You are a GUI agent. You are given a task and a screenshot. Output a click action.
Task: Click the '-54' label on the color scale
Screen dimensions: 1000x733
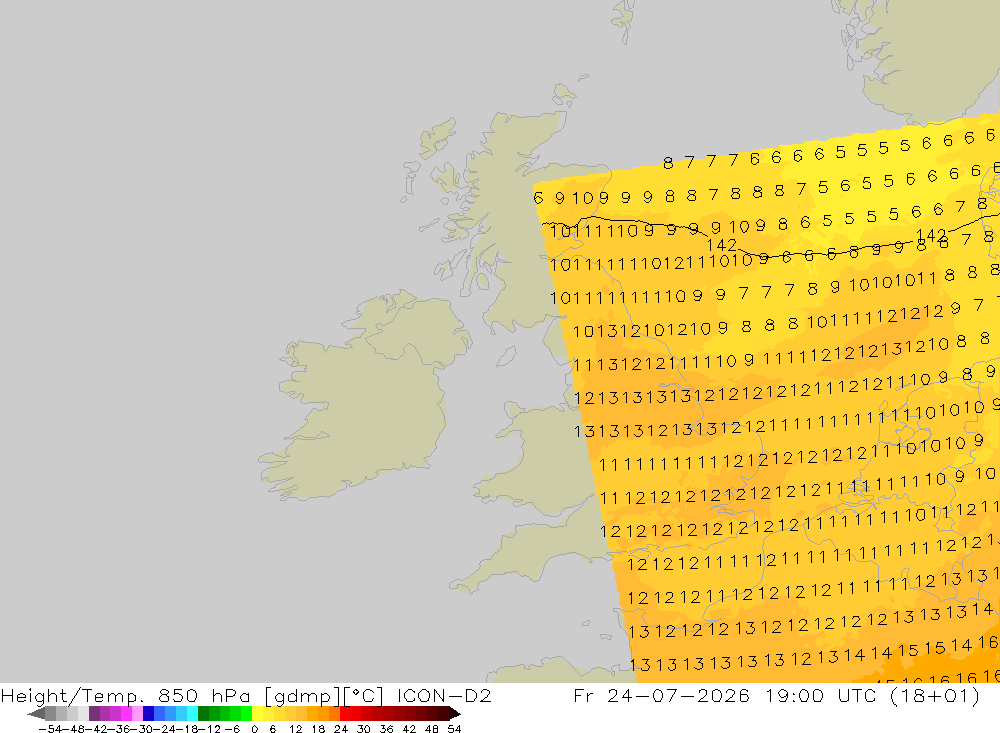pyautogui.click(x=50, y=729)
